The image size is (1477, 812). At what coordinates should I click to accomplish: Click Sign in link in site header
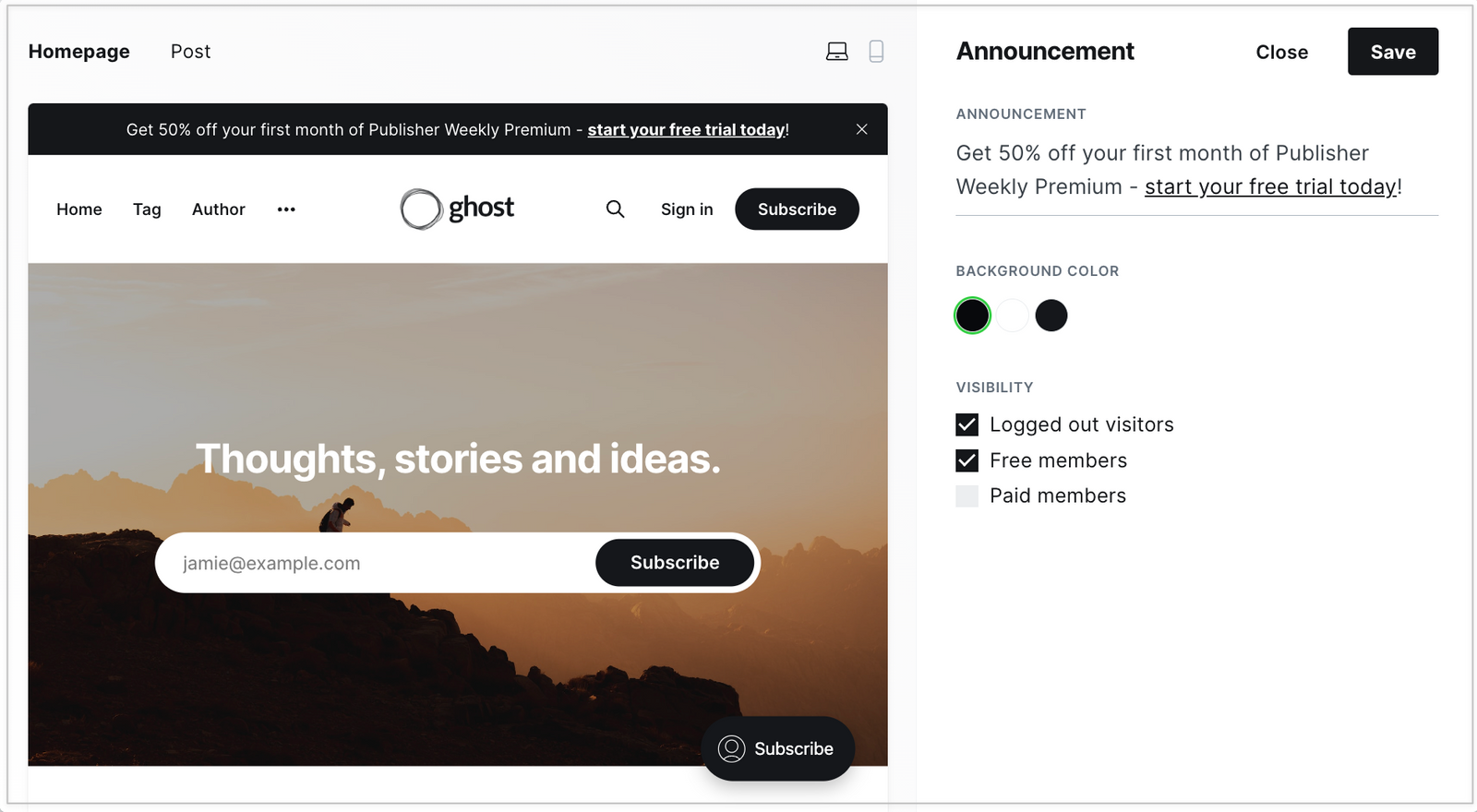[687, 209]
